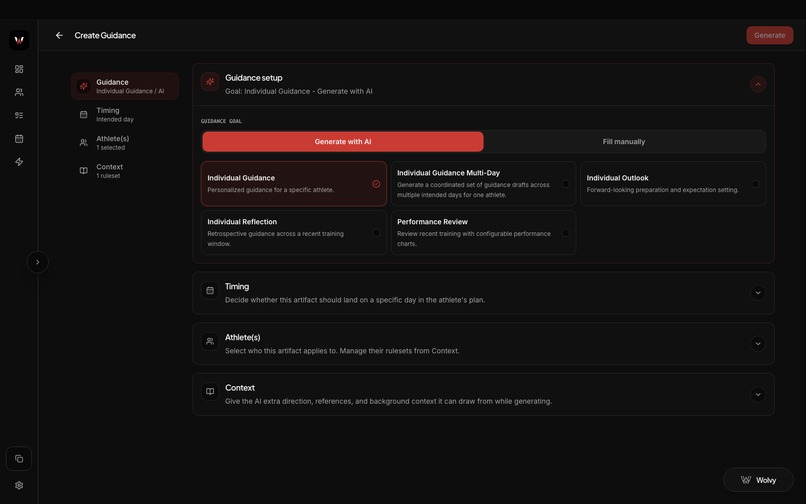Screen dimensions: 806x504
Task: Click the Timing section title
Action: (237, 286)
